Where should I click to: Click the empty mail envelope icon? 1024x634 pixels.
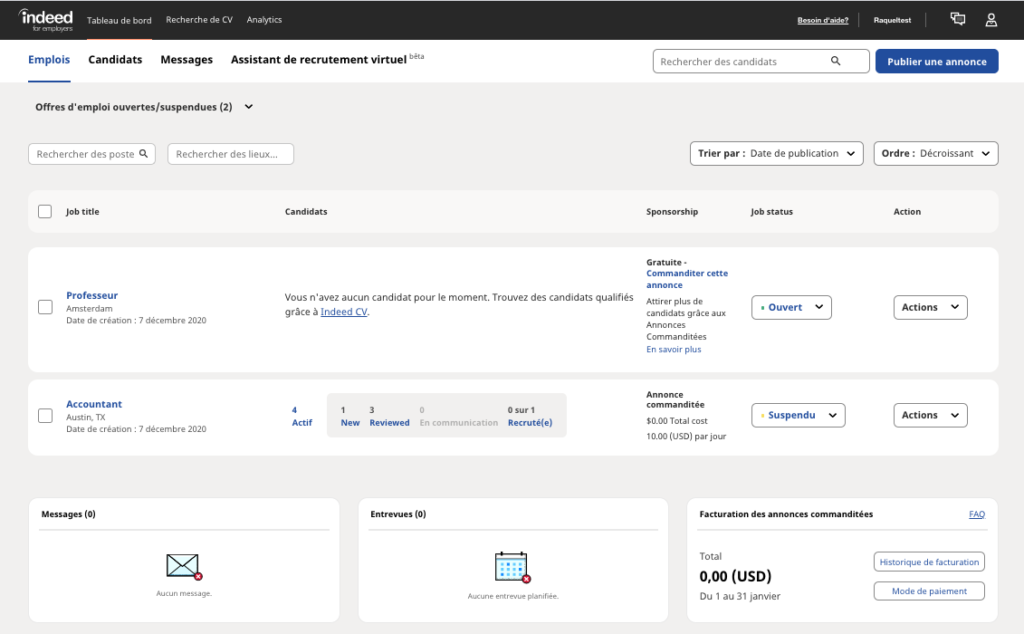click(183, 565)
